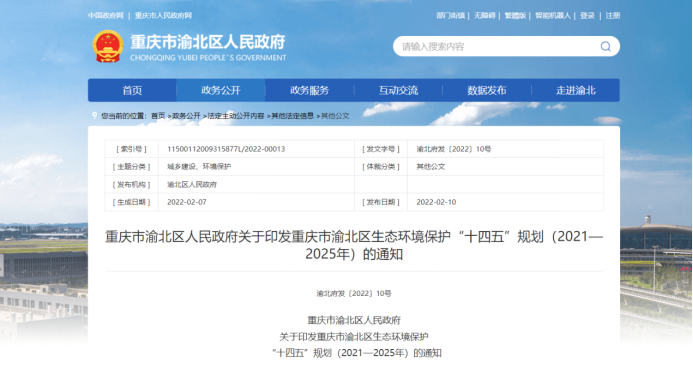Click the 注册 register link
The image size is (693, 367).
[613, 15]
